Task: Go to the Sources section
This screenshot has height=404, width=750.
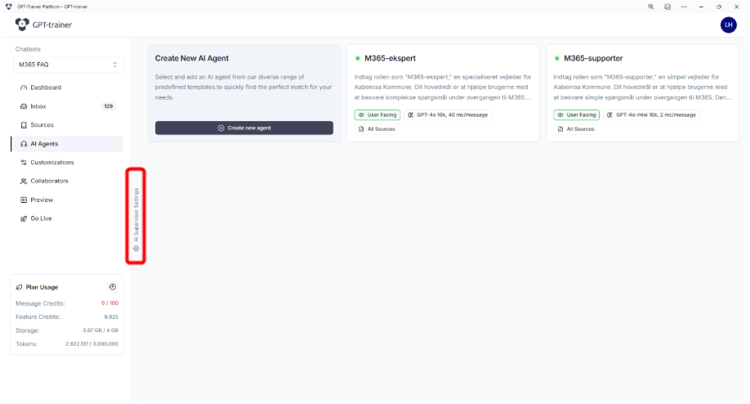Action: (x=67, y=125)
